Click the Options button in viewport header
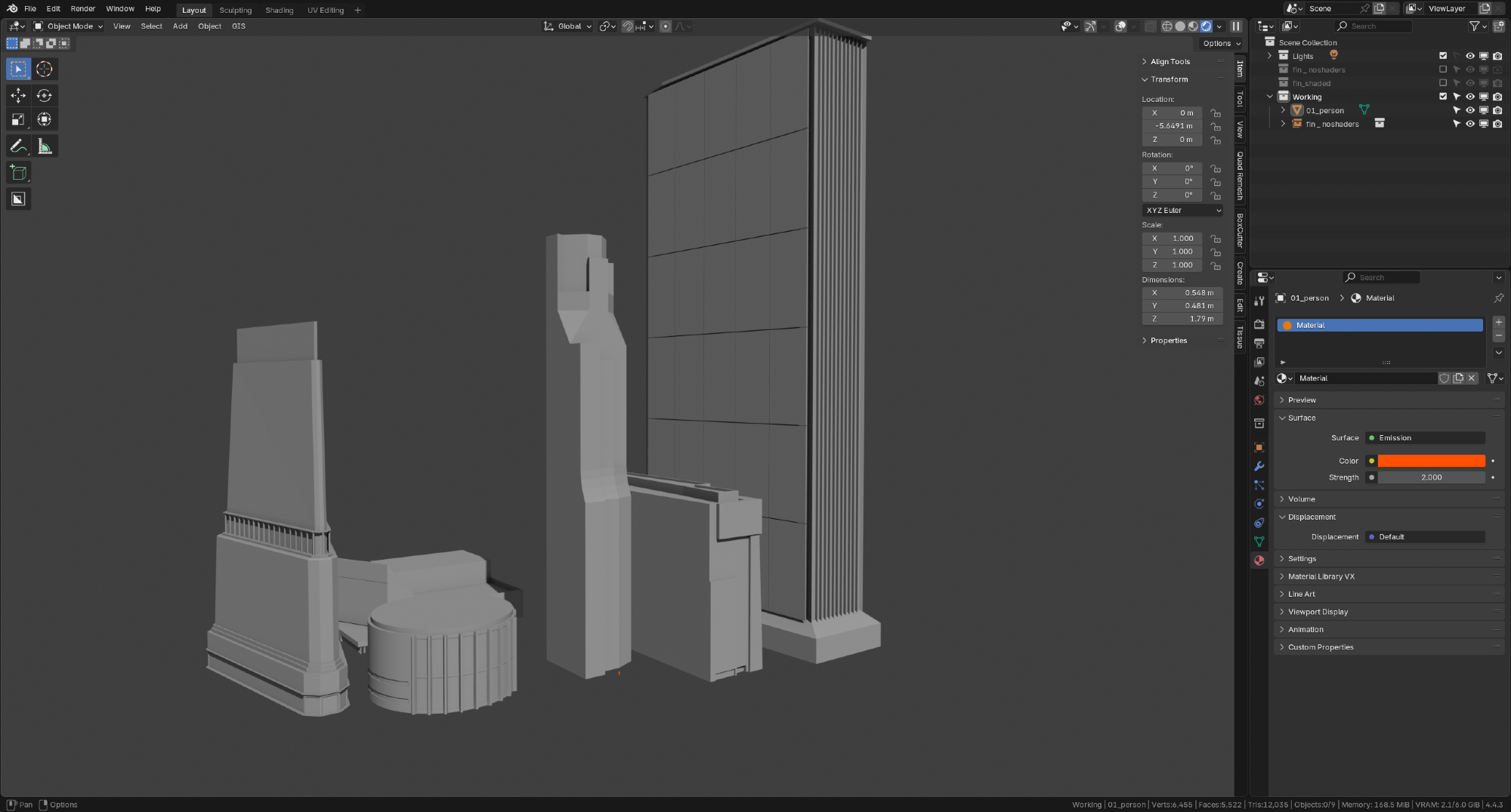1511x812 pixels. (1221, 44)
